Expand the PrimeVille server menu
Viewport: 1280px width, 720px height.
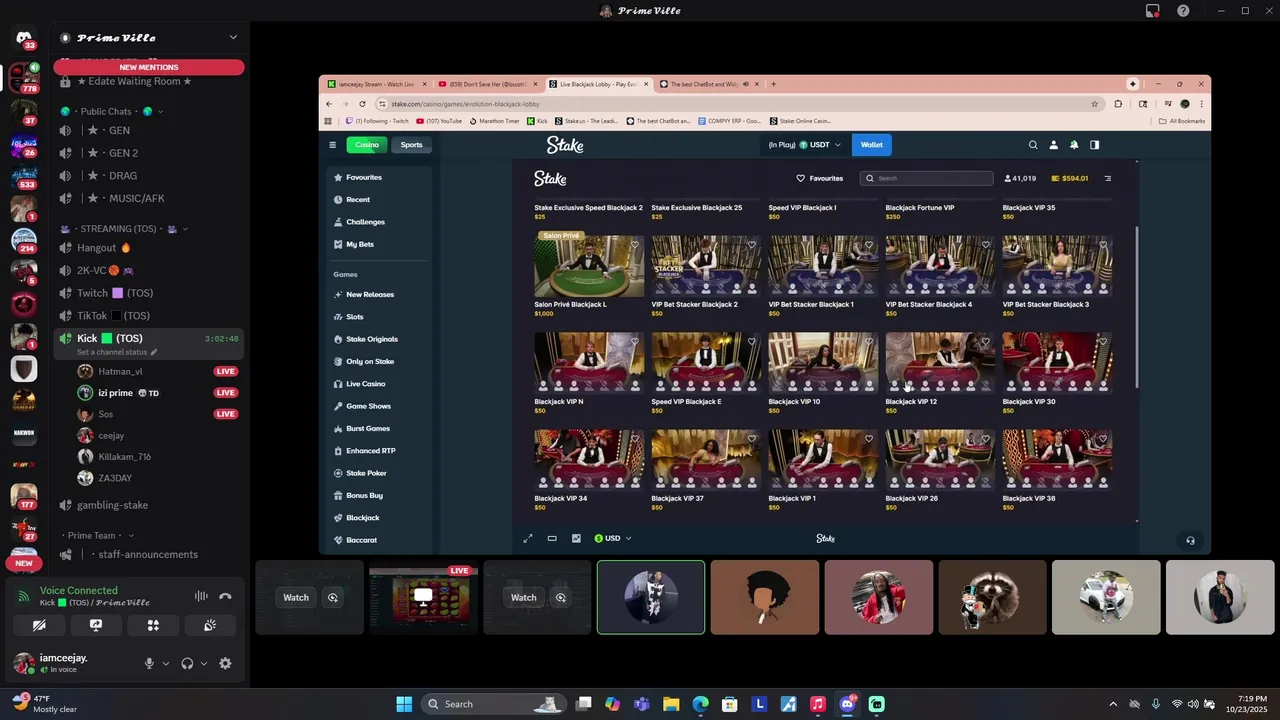[x=233, y=38]
